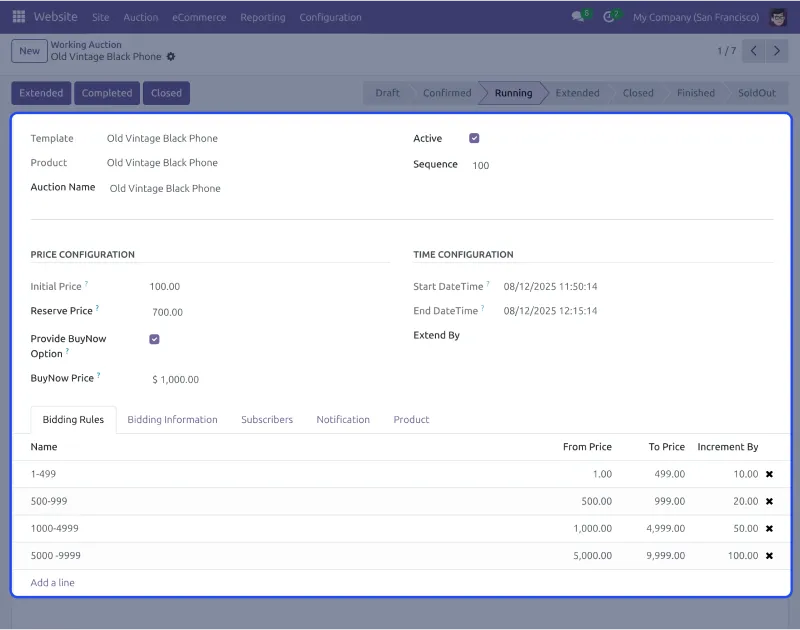Go to previous record with left arrow

753,50
